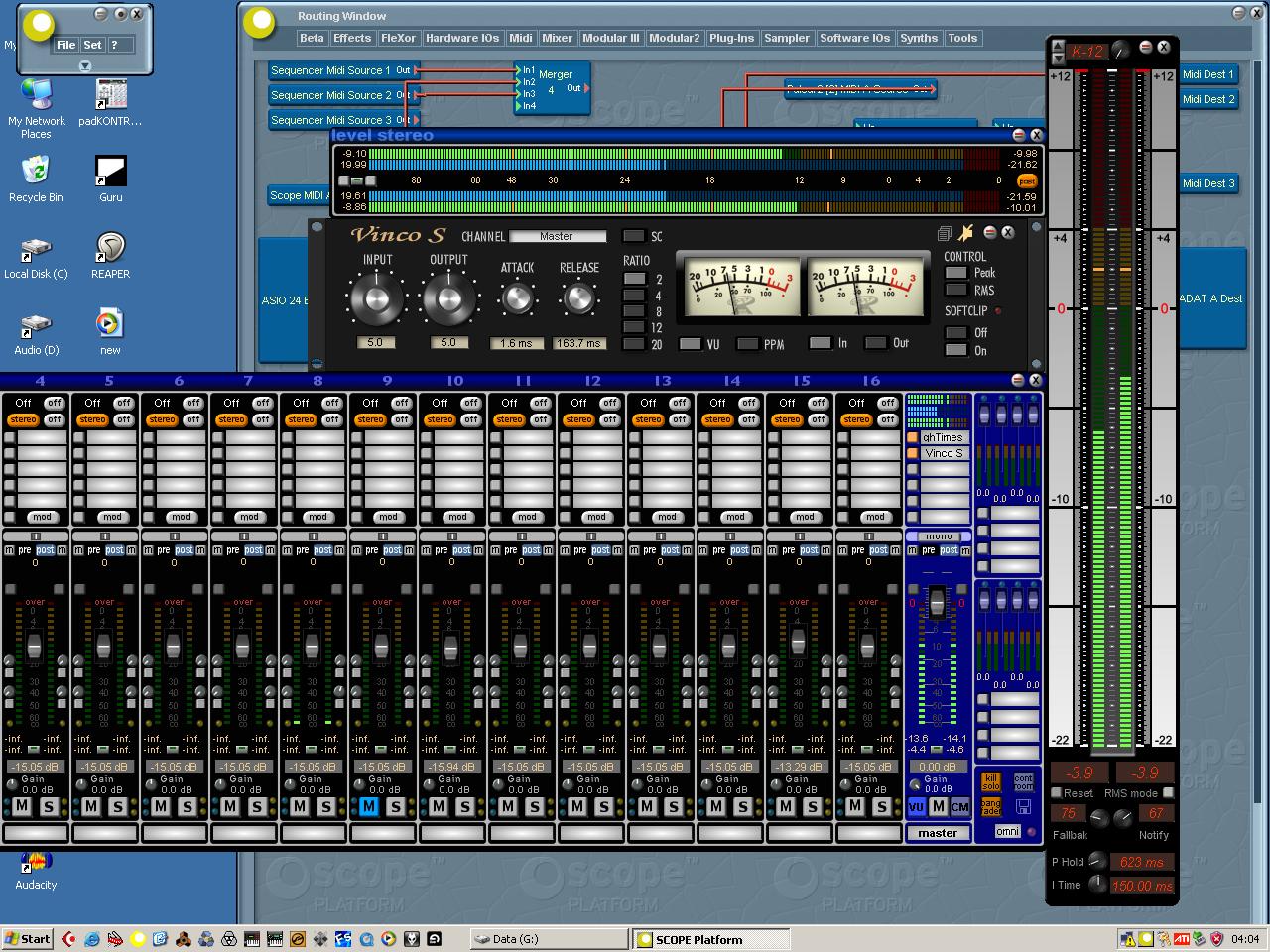Select ratio 4 on Vinco S
1270x952 pixels.
tap(634, 296)
